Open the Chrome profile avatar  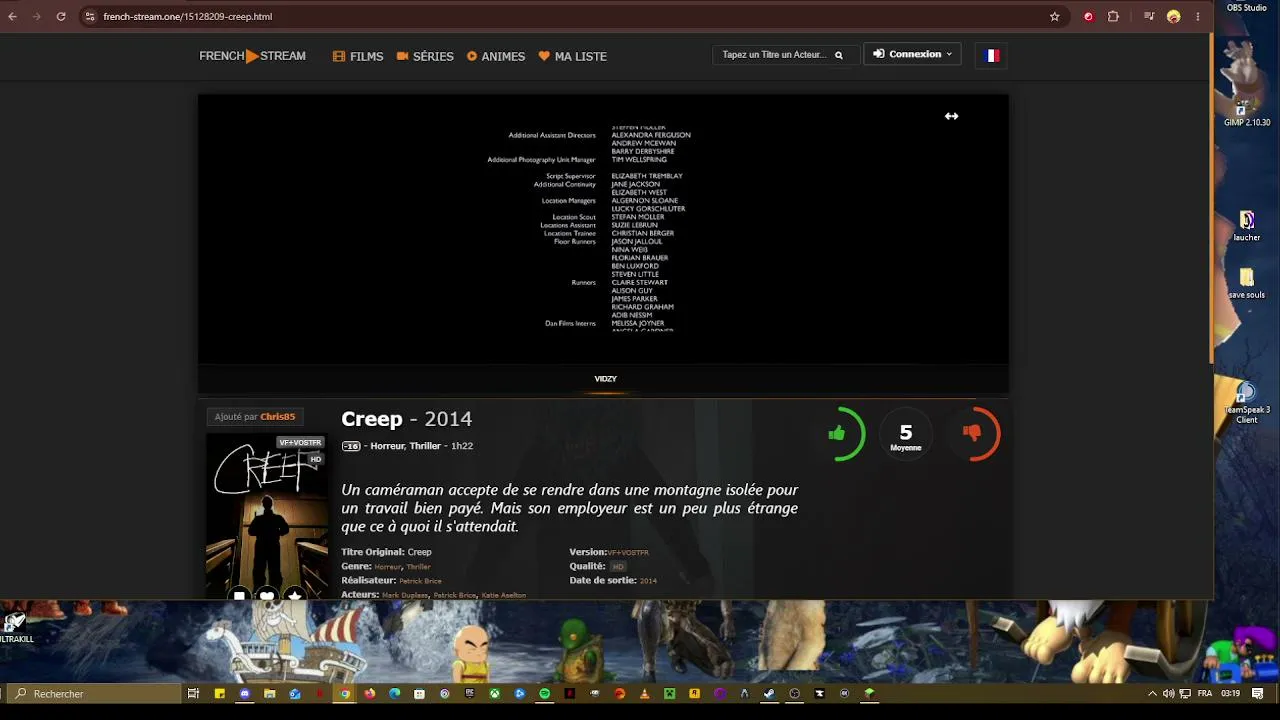click(1173, 17)
